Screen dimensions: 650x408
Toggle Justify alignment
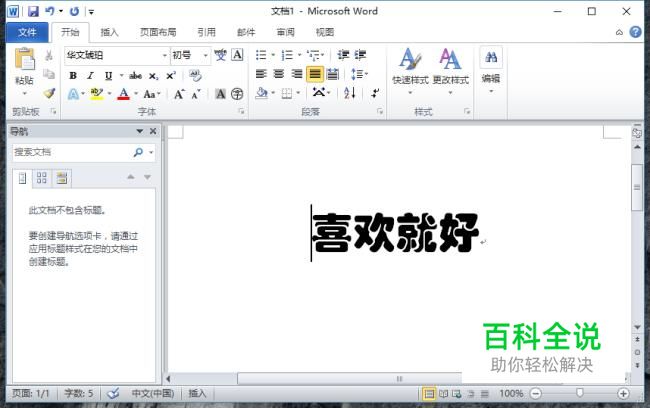coord(315,74)
